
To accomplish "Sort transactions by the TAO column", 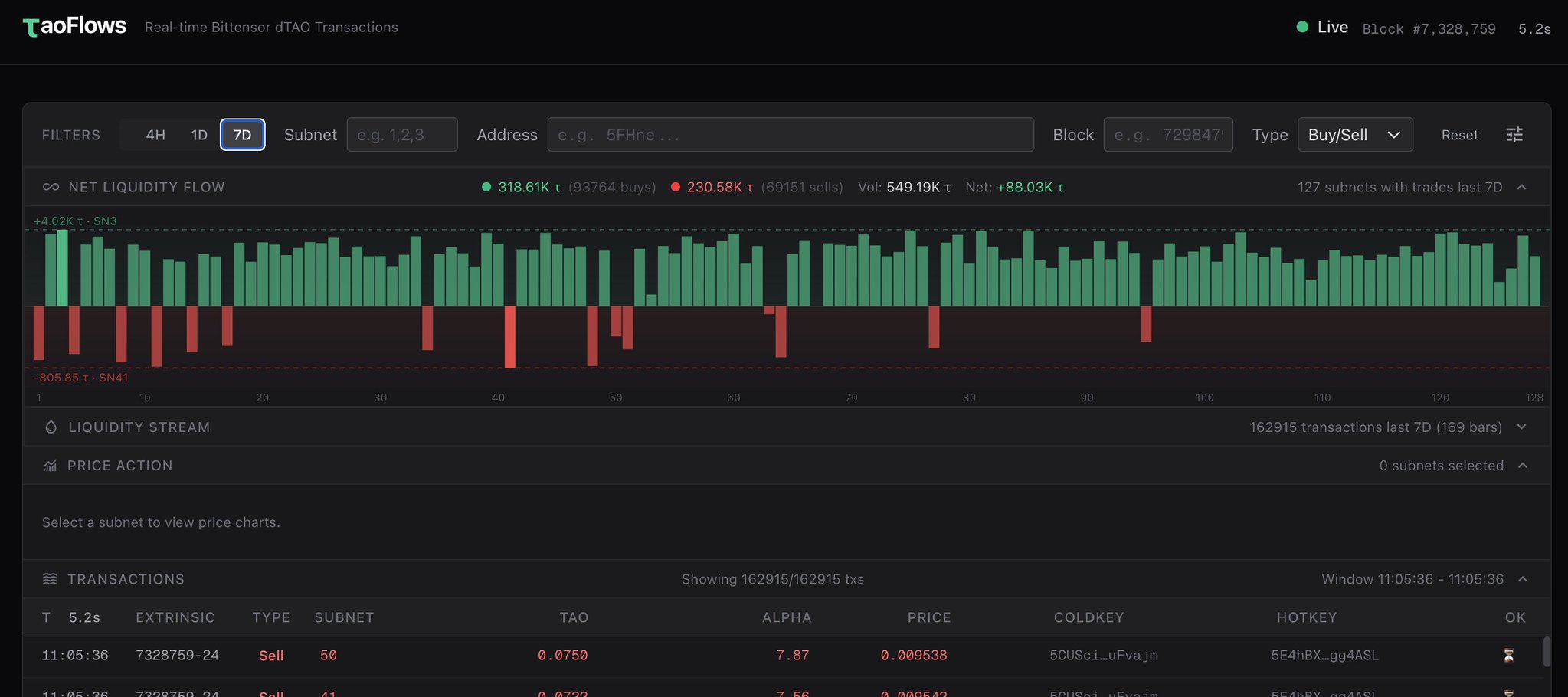I will [573, 617].
